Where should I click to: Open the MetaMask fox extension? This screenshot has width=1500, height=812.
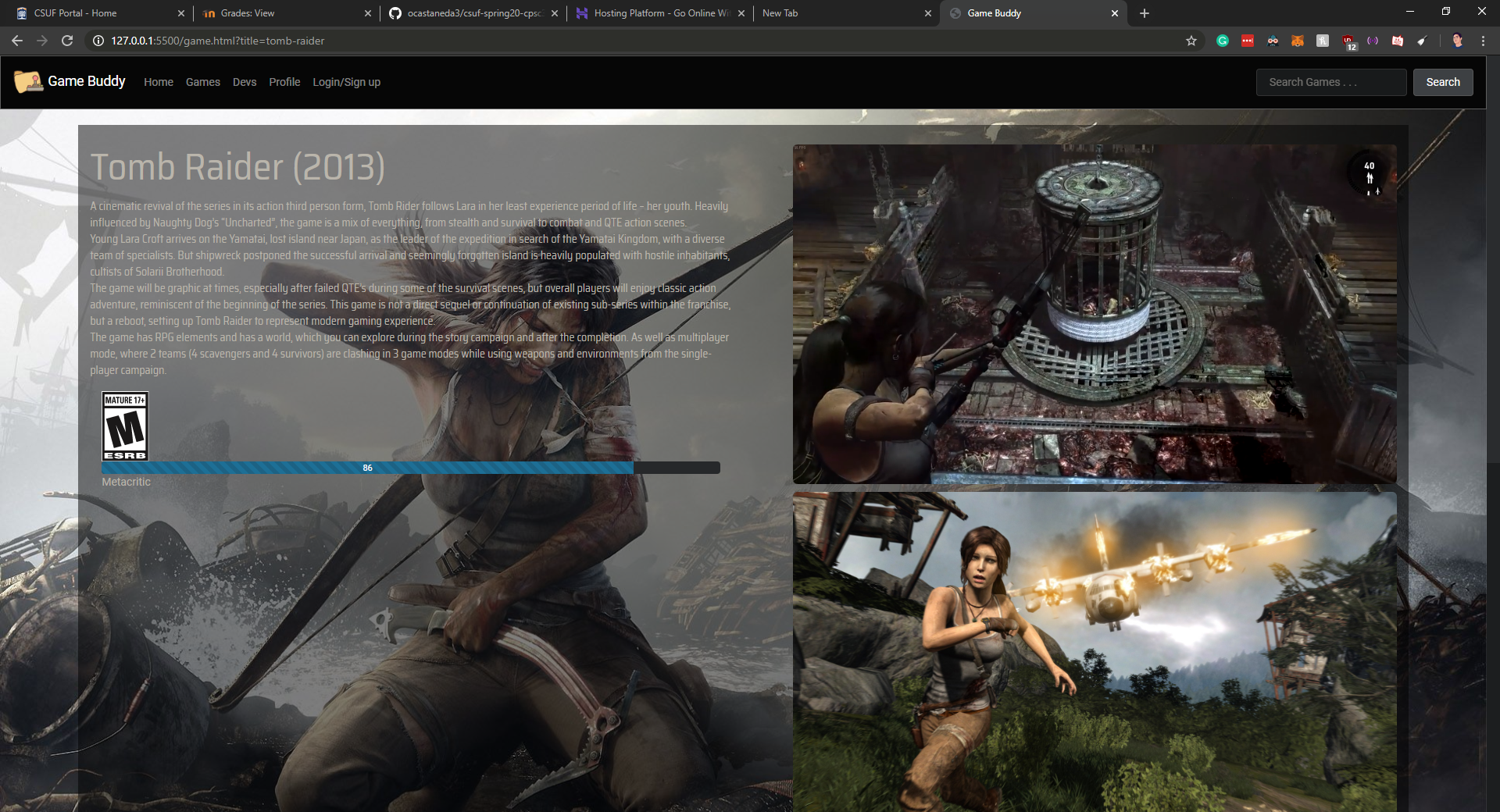tap(1298, 41)
